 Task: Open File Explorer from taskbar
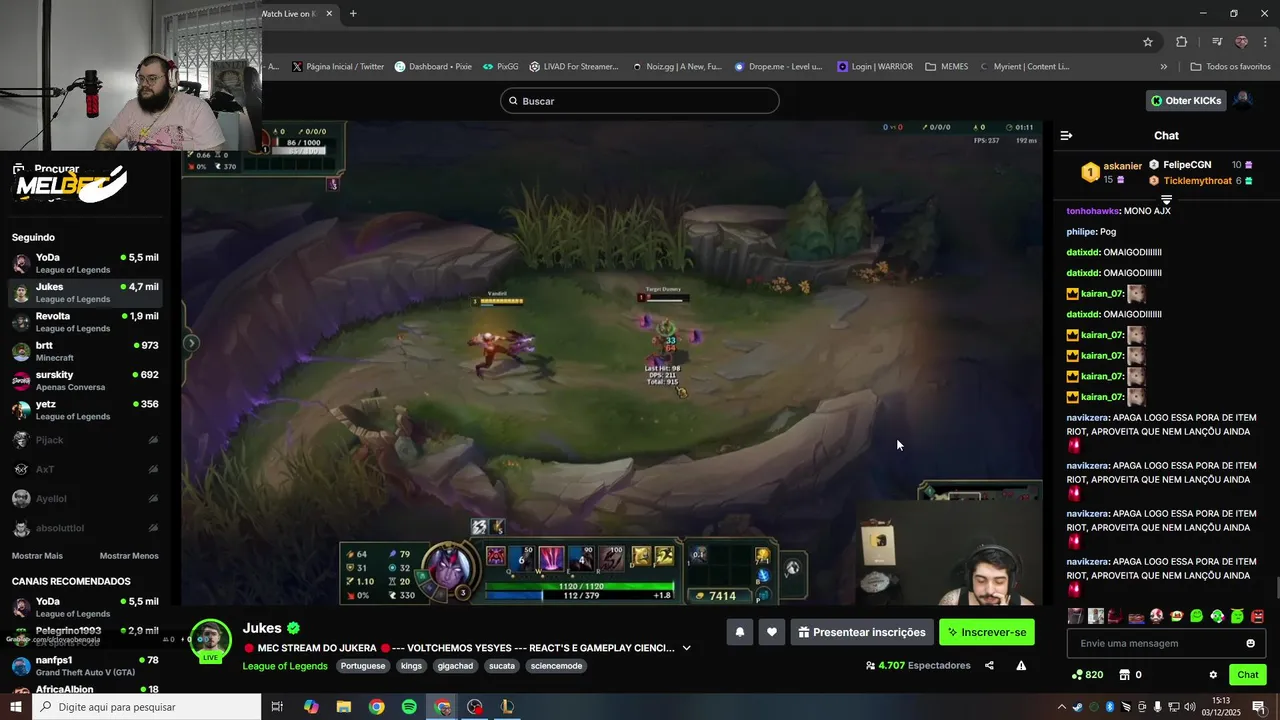click(x=343, y=707)
